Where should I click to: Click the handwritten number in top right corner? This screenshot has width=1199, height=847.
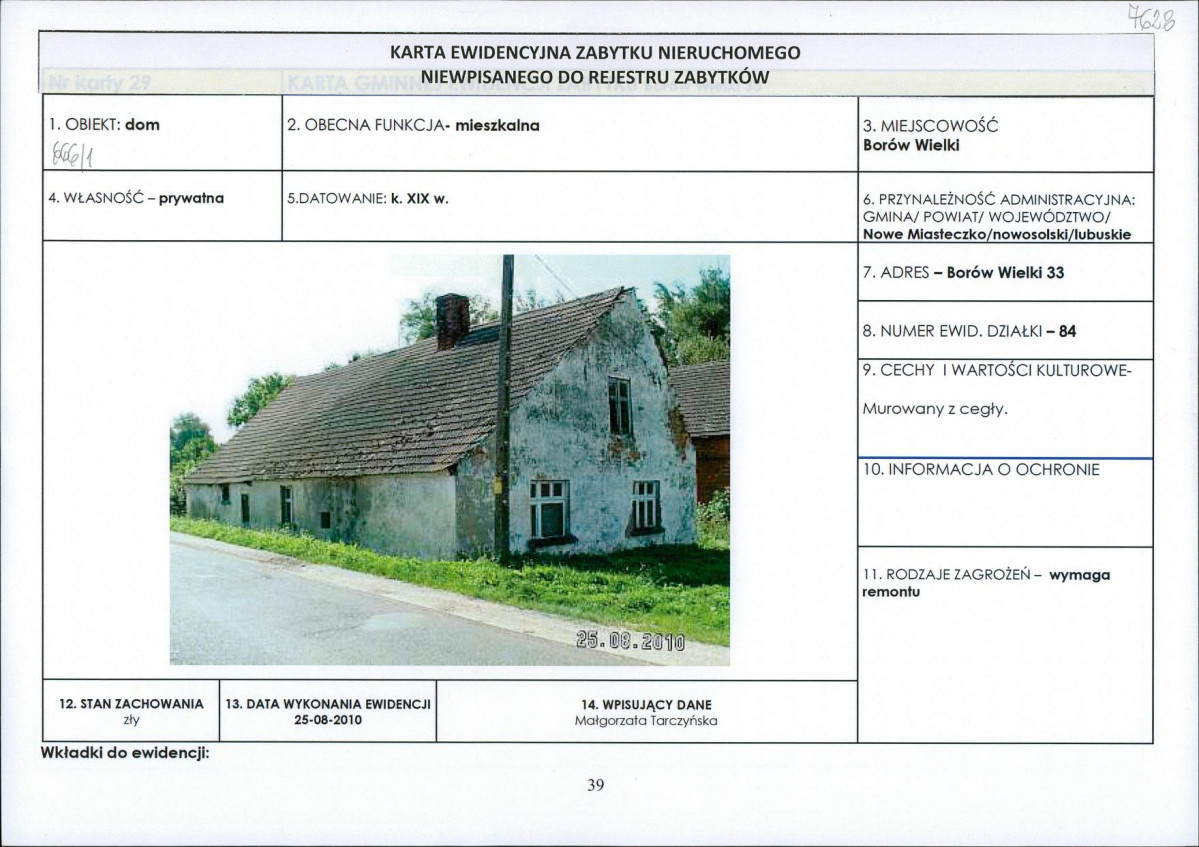[x=1149, y=15]
